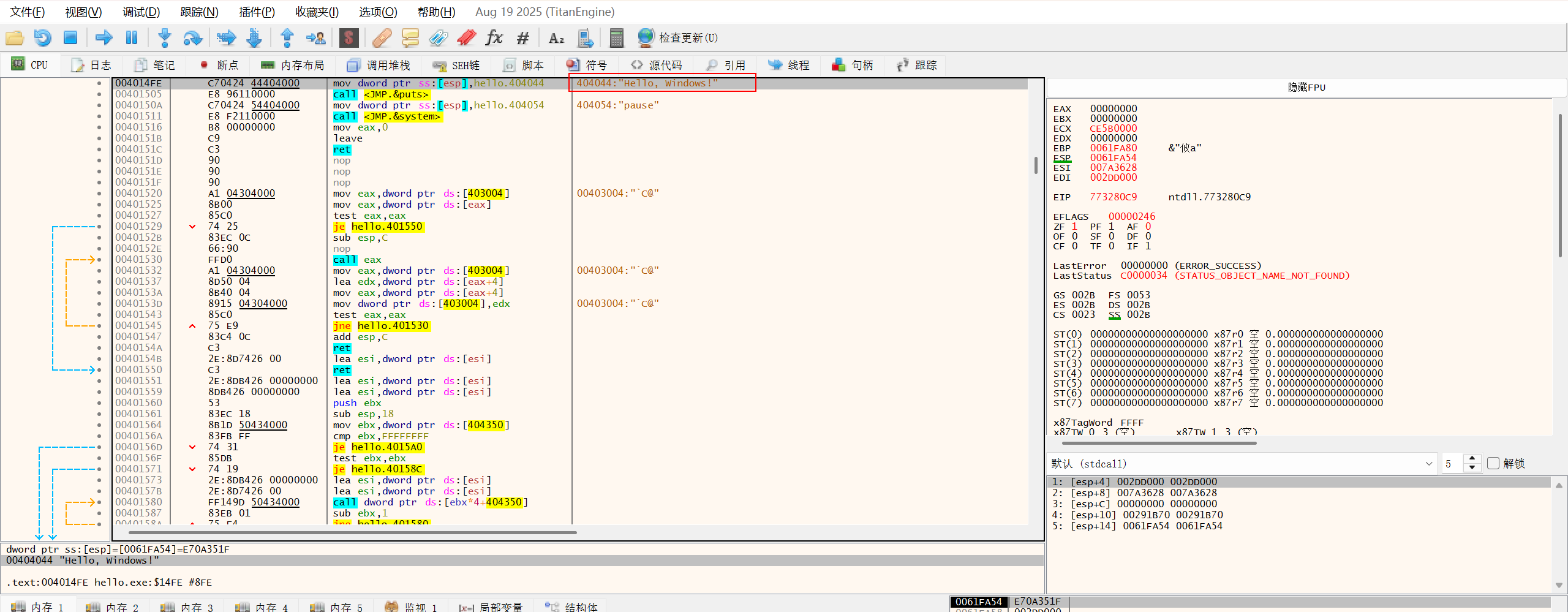The height and width of the screenshot is (612, 1568).
Task: Open the calculator tool
Action: tap(616, 38)
